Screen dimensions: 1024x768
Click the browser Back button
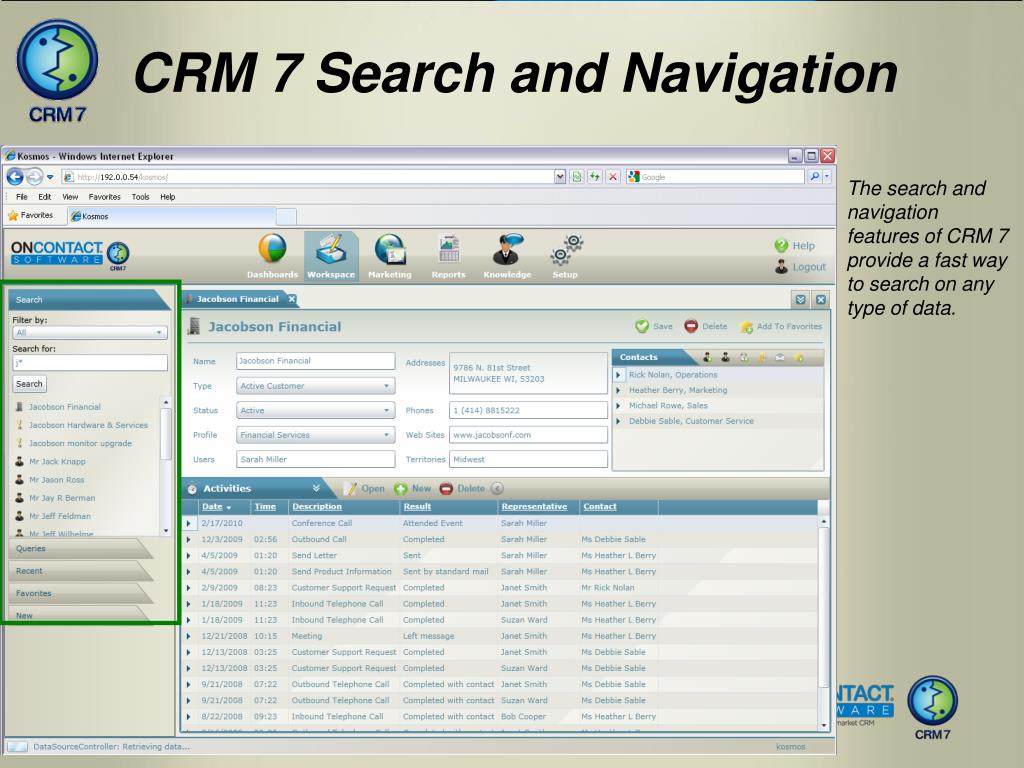pos(15,176)
